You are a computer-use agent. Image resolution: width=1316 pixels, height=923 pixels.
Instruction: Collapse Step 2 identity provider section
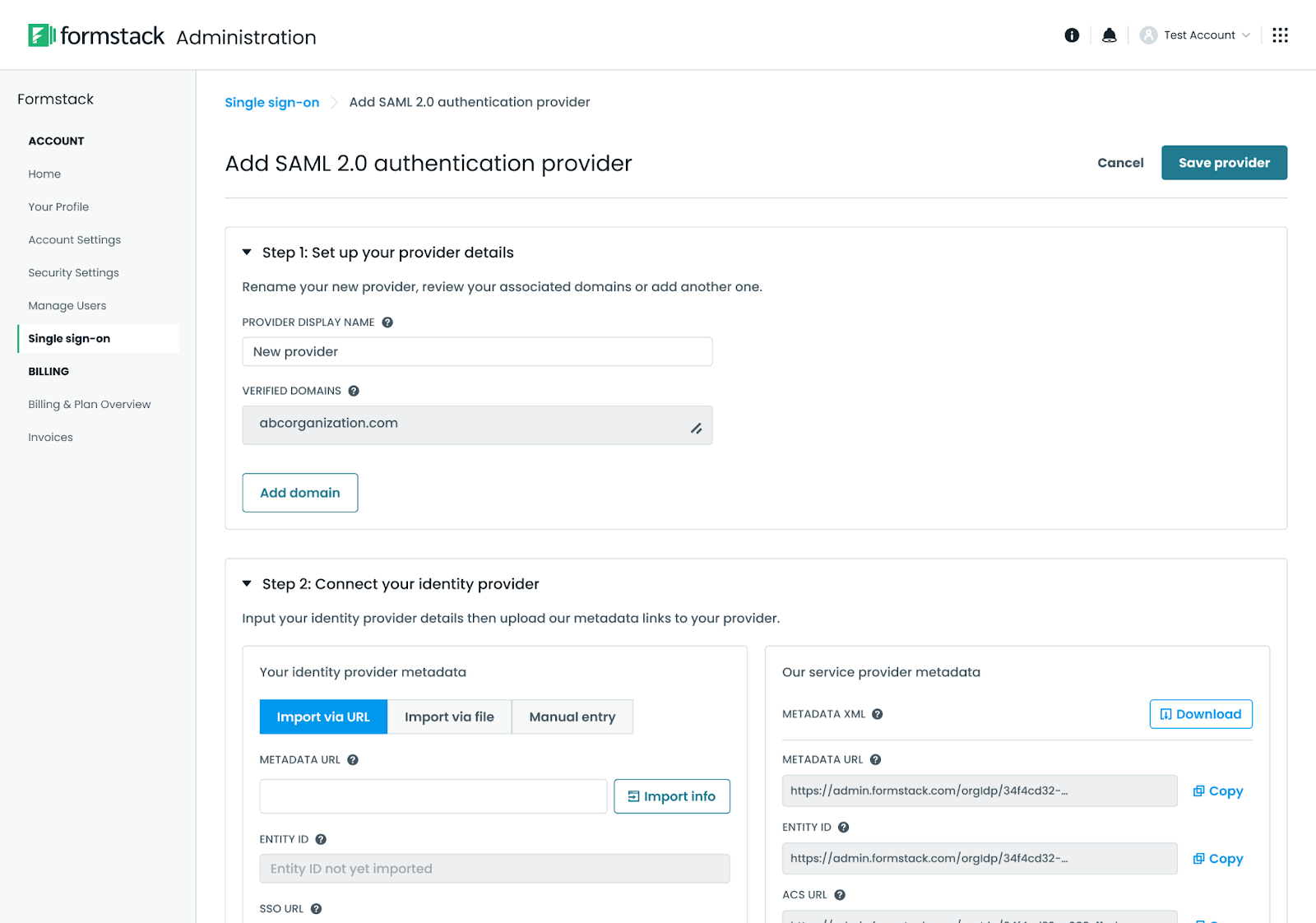coord(247,584)
